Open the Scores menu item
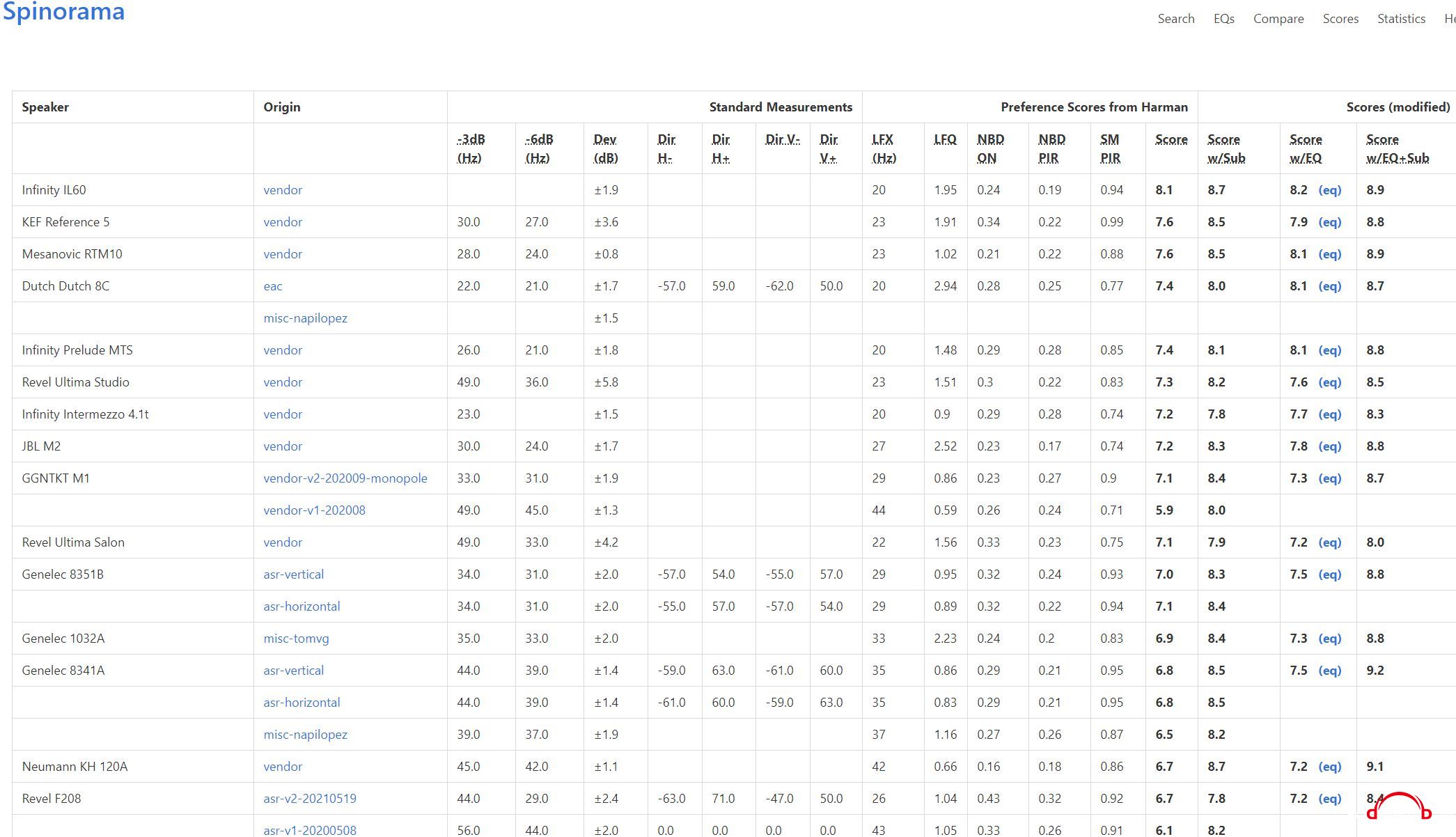The height and width of the screenshot is (837, 1456). (x=1340, y=19)
